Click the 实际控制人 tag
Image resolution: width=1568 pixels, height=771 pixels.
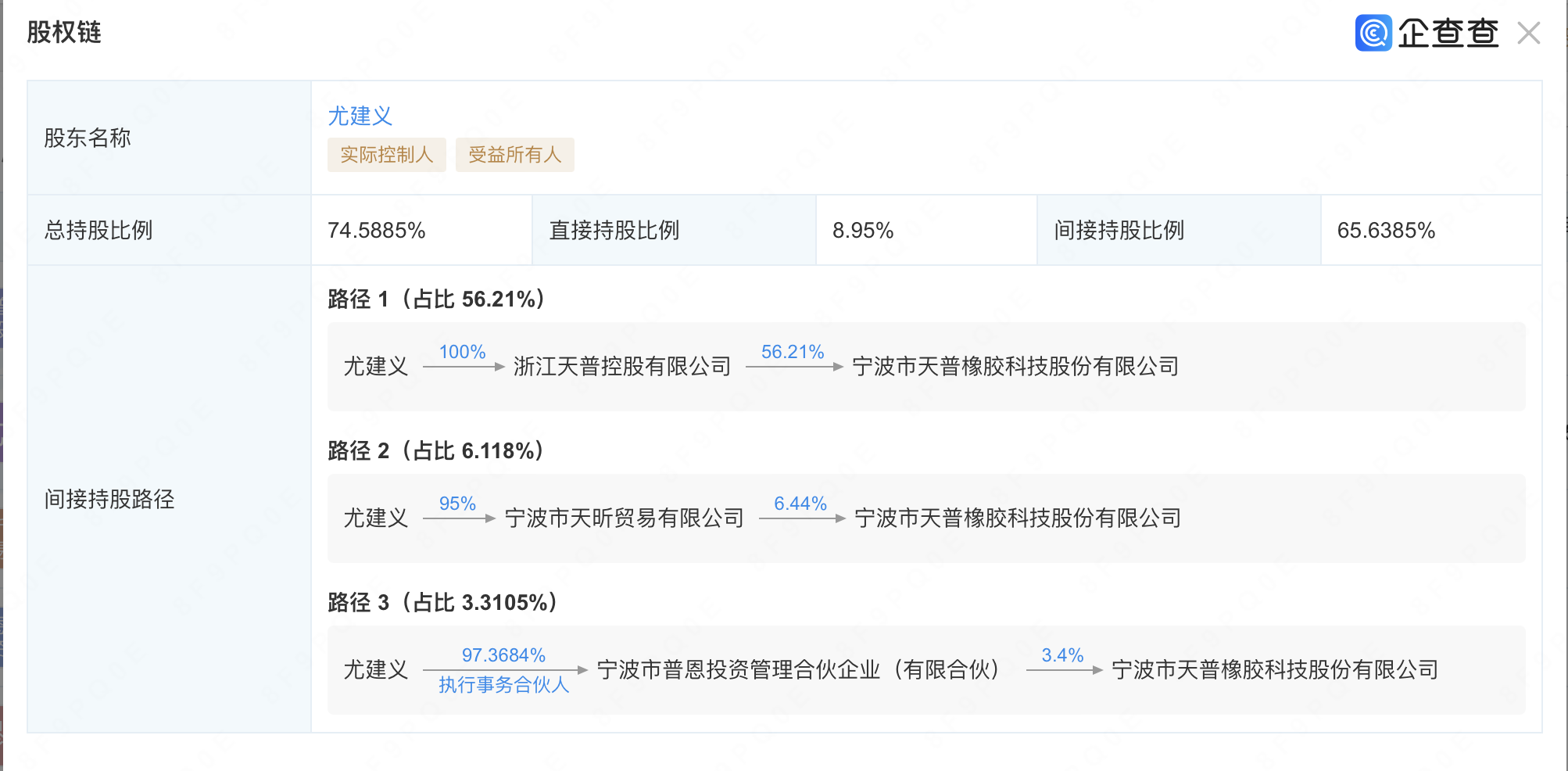click(386, 155)
